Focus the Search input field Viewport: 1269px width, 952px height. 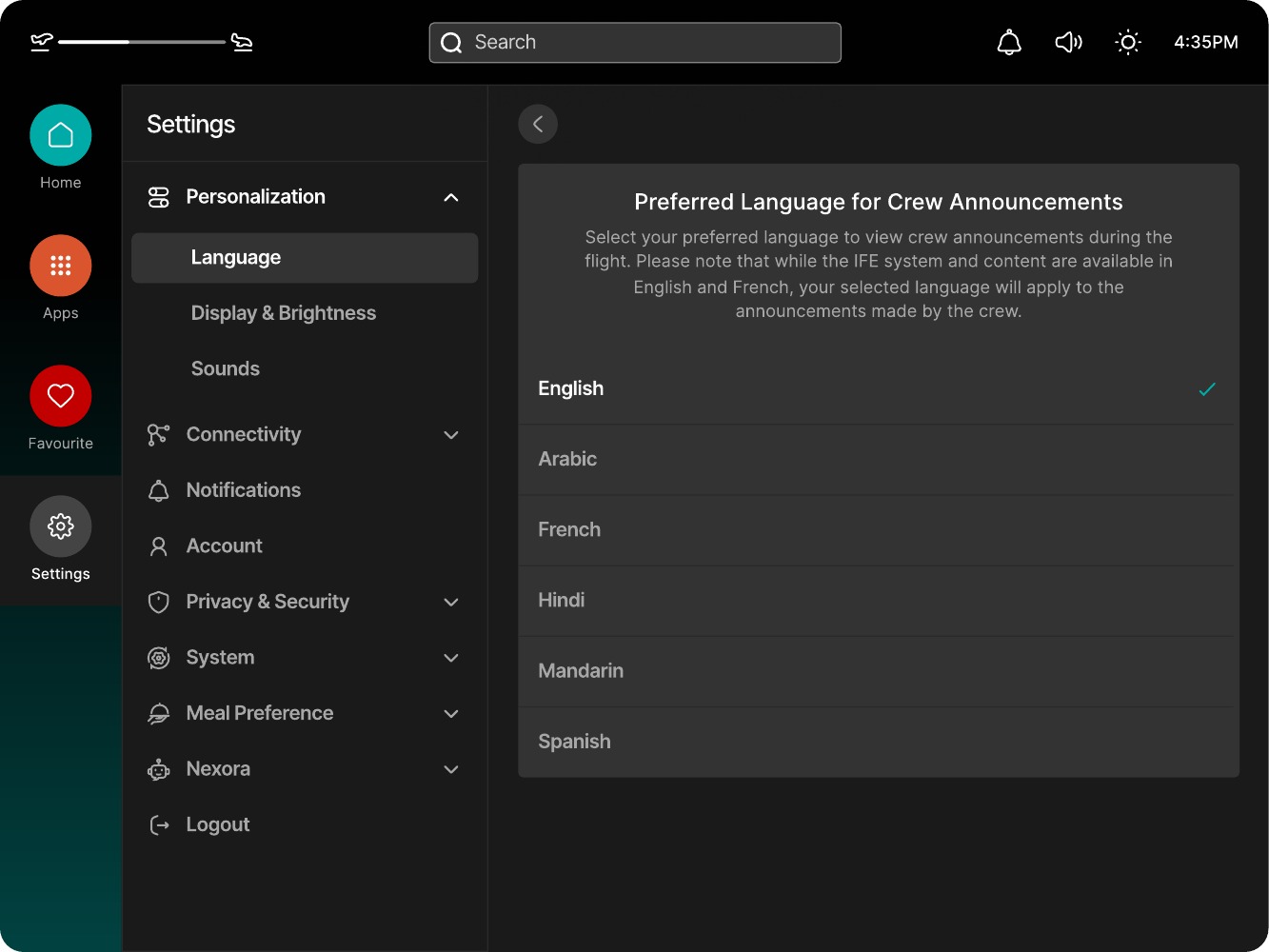[635, 43]
